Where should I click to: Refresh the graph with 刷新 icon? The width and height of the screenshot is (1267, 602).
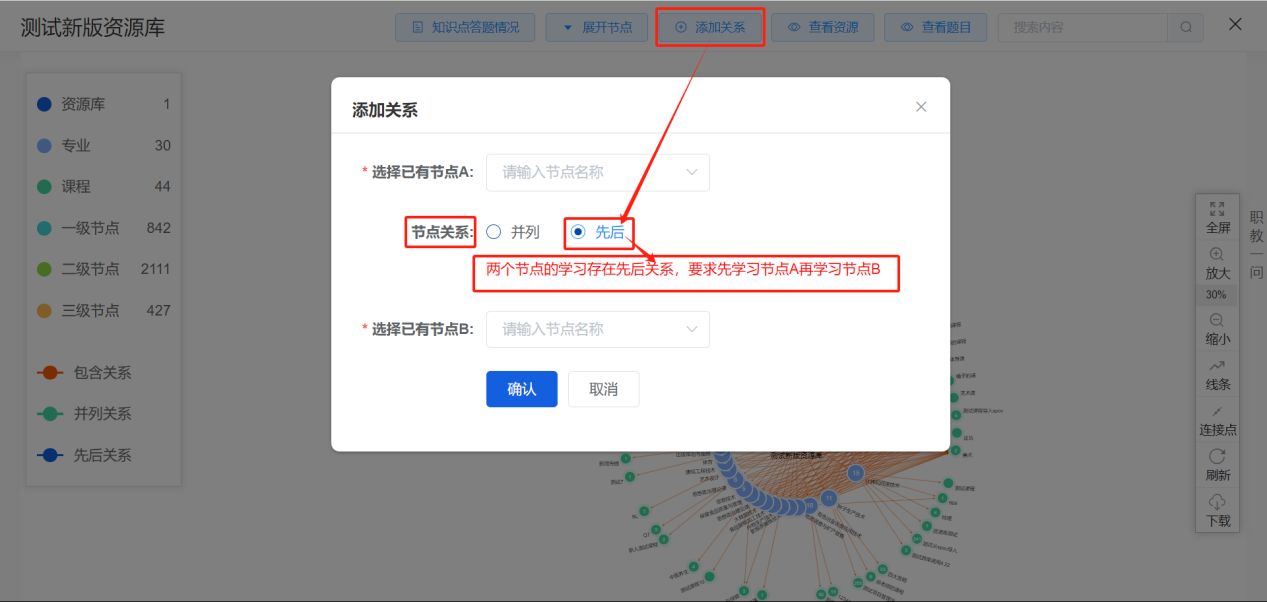pyautogui.click(x=1216, y=465)
